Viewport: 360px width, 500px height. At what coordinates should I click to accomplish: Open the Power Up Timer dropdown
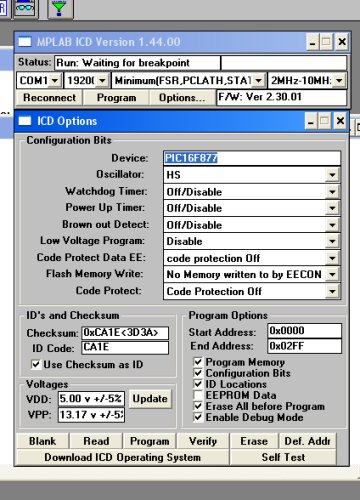(332, 208)
